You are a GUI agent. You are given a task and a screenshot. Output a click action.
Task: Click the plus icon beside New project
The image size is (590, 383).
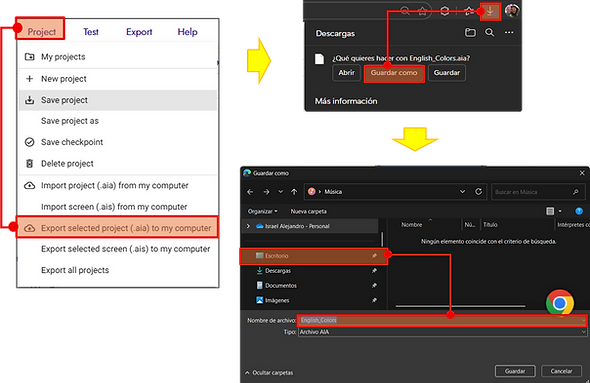29,79
